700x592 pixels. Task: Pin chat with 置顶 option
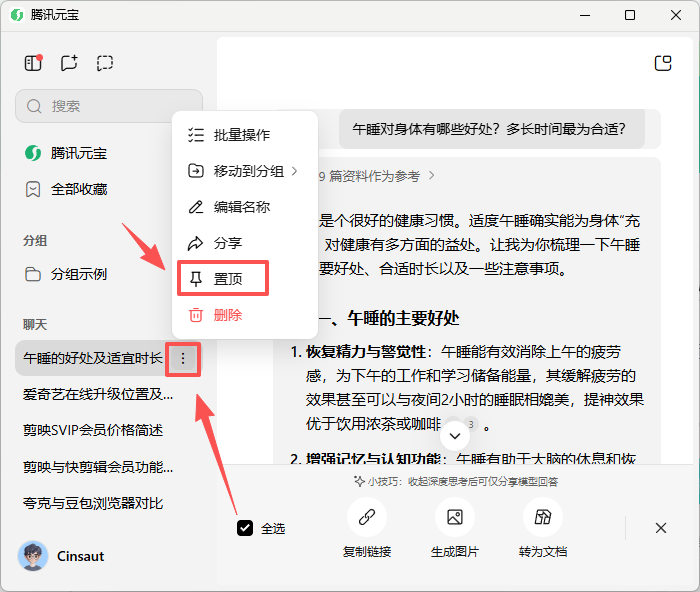tap(223, 279)
